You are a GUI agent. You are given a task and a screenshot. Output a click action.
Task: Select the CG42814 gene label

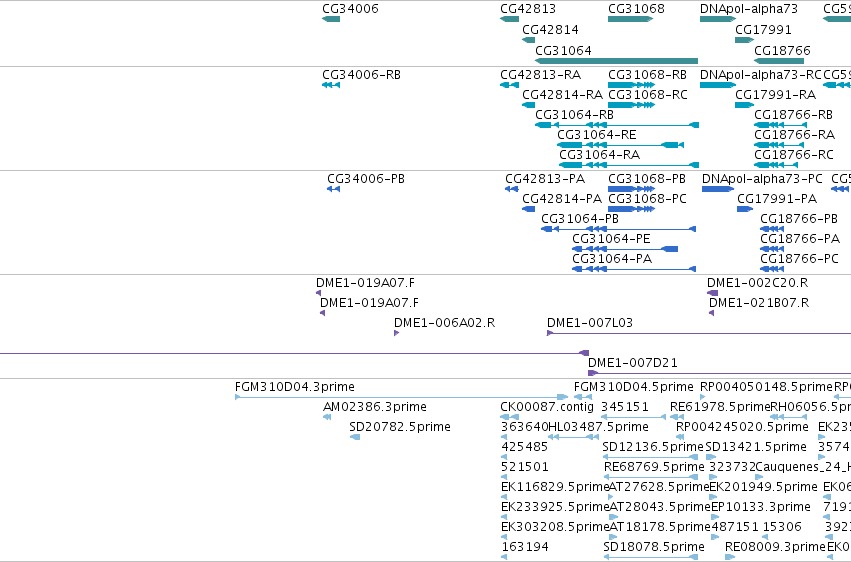550,29
